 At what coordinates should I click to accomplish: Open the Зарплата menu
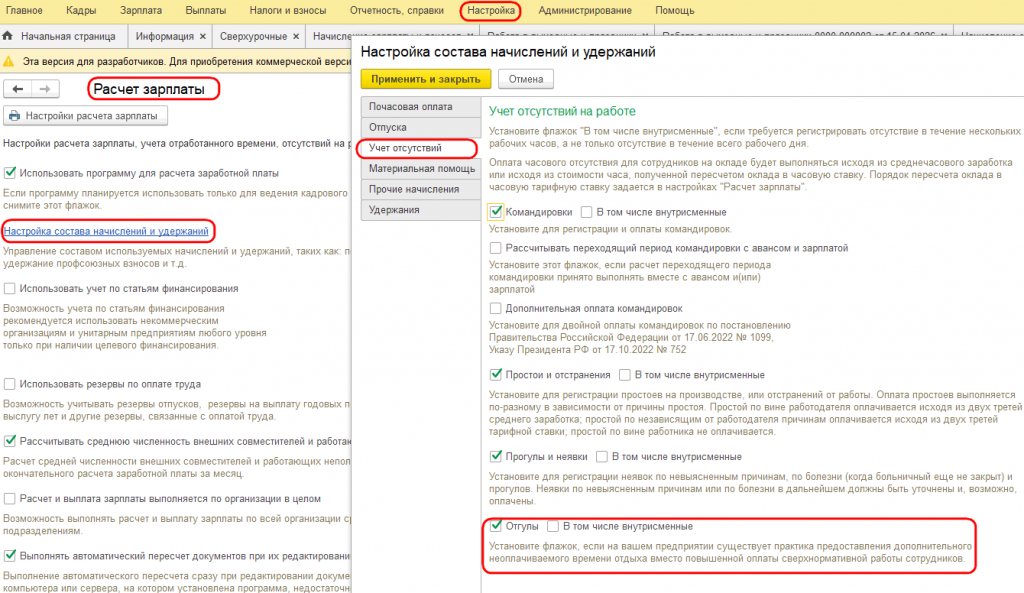coord(141,10)
